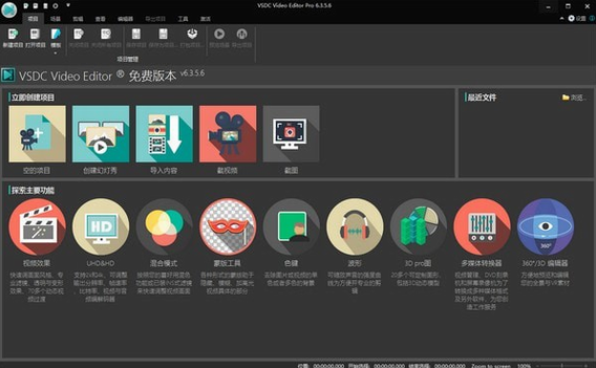Open the 截图 screen capture tile
This screenshot has height=368, width=596.
[291, 134]
